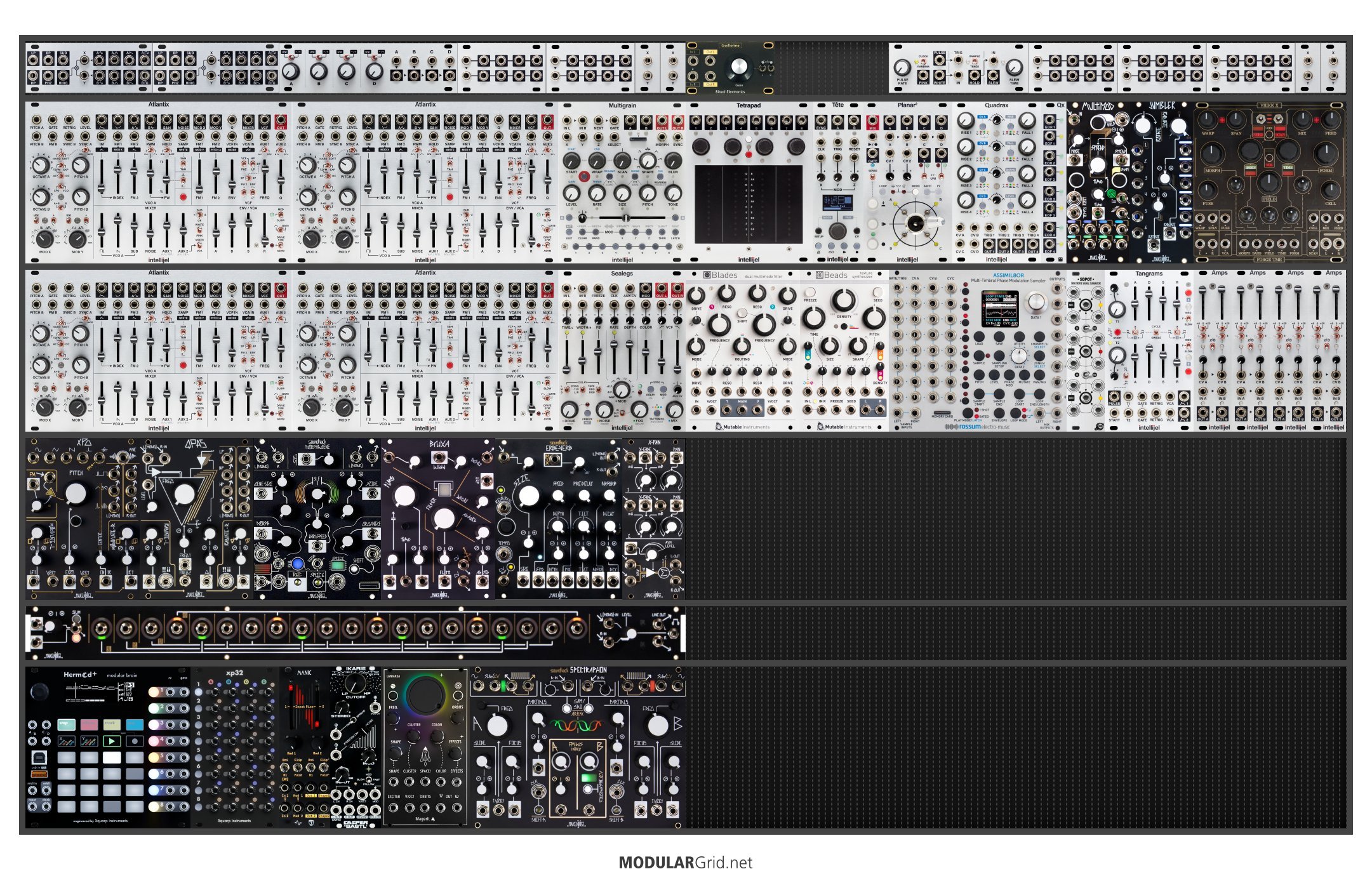Click the SAVE button on Assimil8or
The width and height of the screenshot is (1372, 876).
pos(999,337)
